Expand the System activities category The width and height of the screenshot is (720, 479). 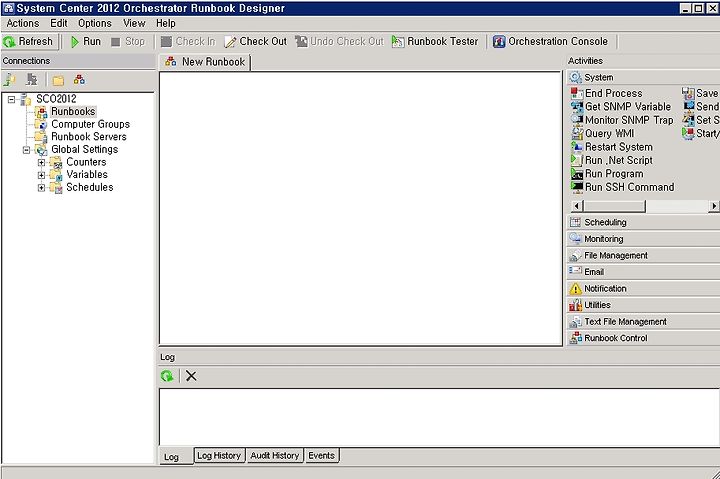coord(644,78)
